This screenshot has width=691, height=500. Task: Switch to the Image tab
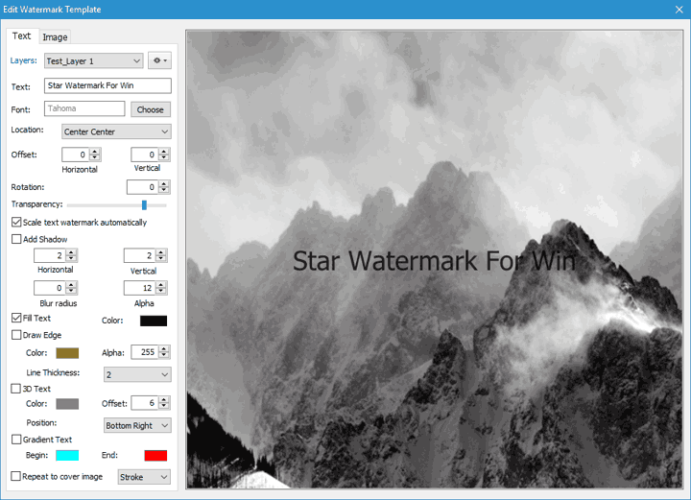click(x=55, y=37)
